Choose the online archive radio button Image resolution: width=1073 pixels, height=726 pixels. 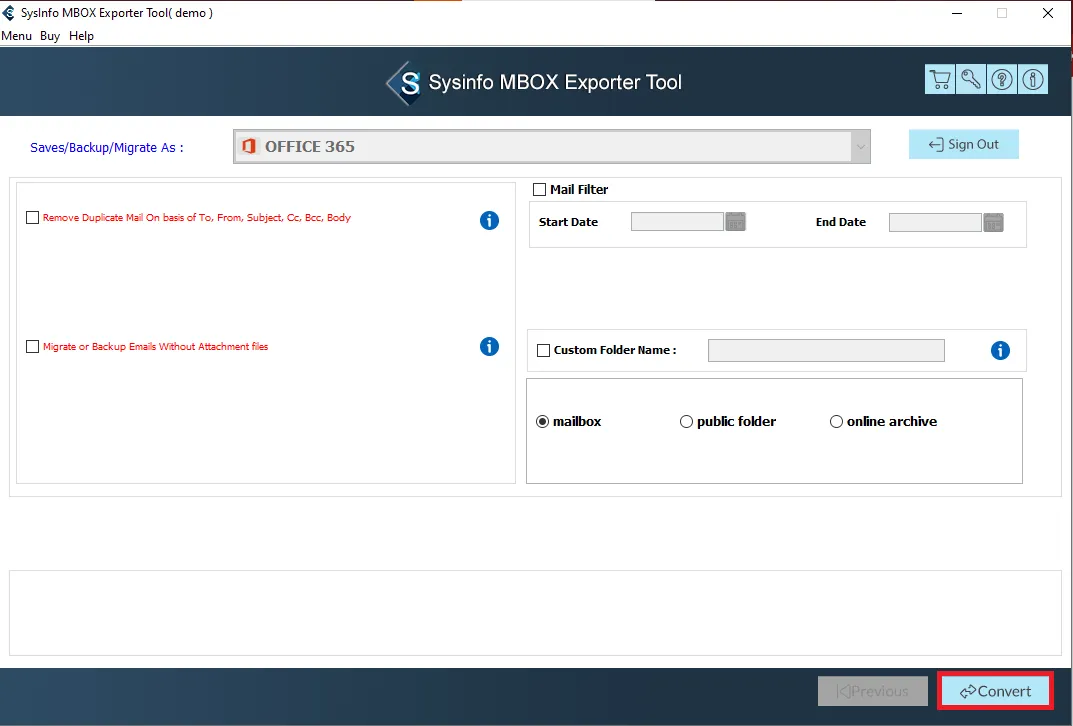(x=836, y=422)
